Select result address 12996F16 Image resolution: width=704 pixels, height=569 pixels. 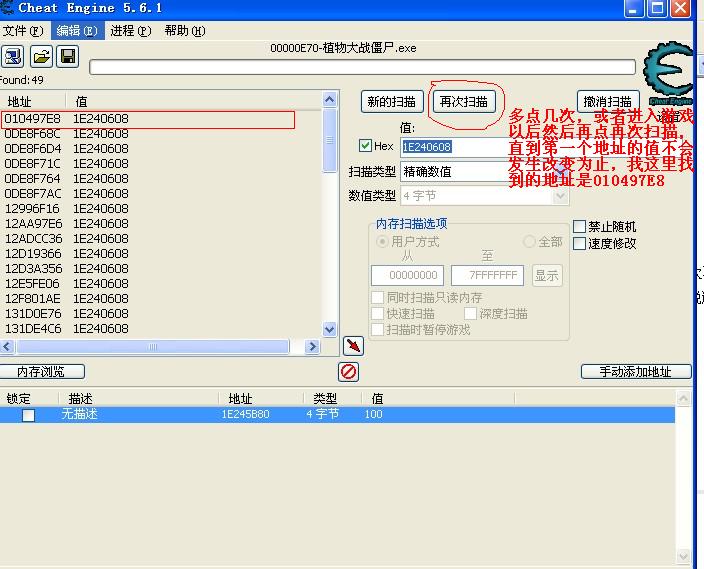(32, 208)
